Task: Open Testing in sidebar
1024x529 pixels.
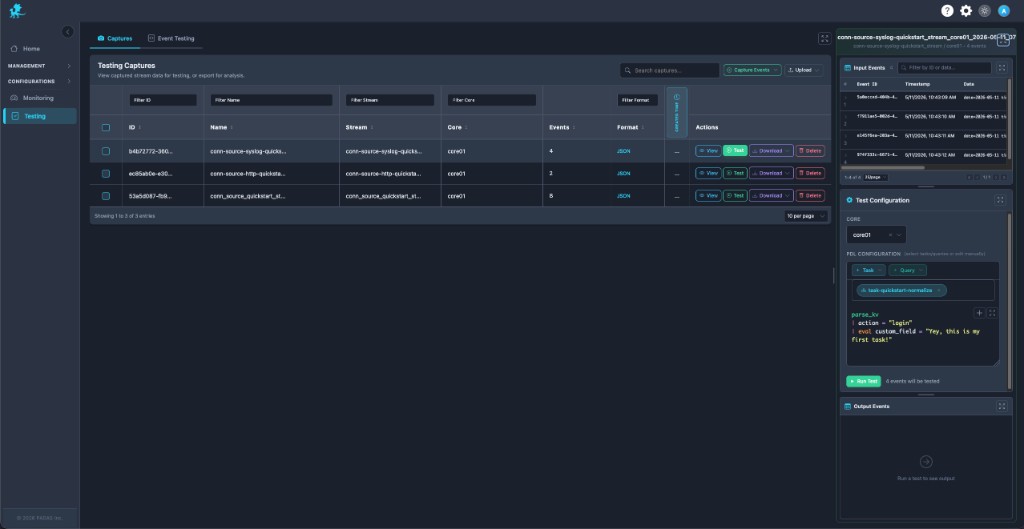Action: pos(40,116)
